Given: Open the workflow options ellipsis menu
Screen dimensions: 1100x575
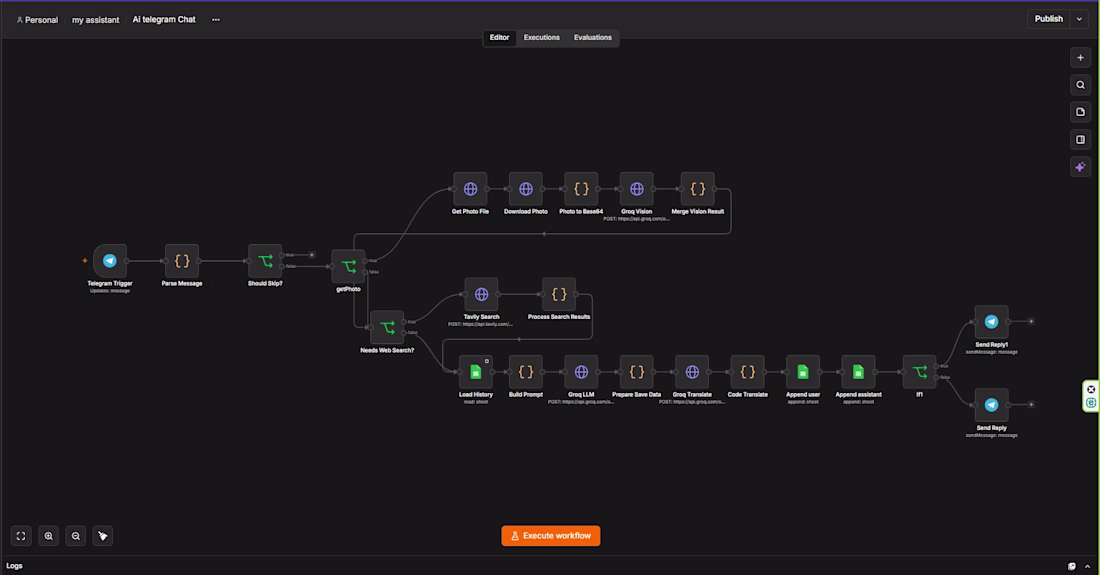Looking at the screenshot, I should (216, 20).
